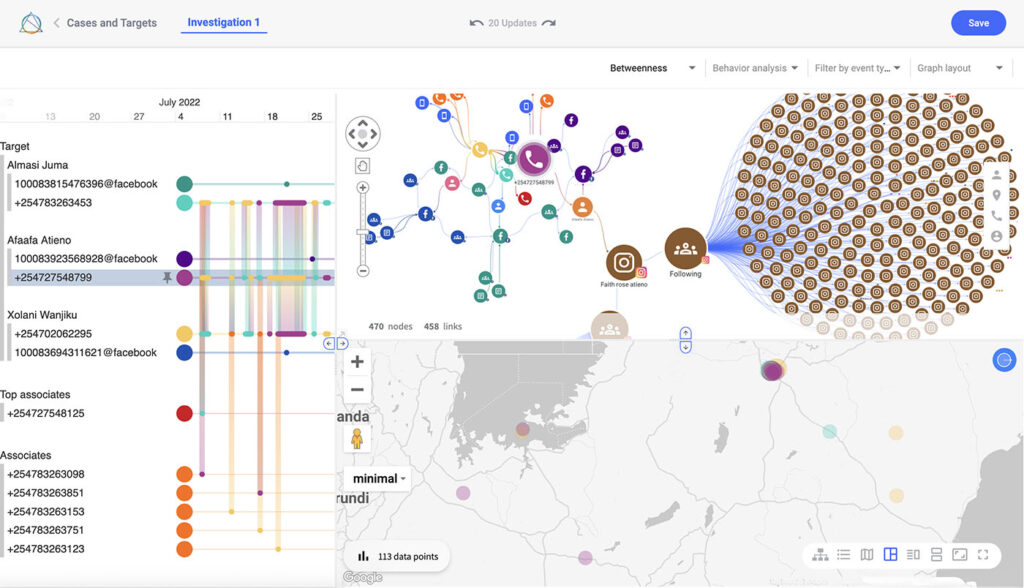The height and width of the screenshot is (588, 1024).
Task: Click the Street View pegman icon
Action: coord(356,438)
